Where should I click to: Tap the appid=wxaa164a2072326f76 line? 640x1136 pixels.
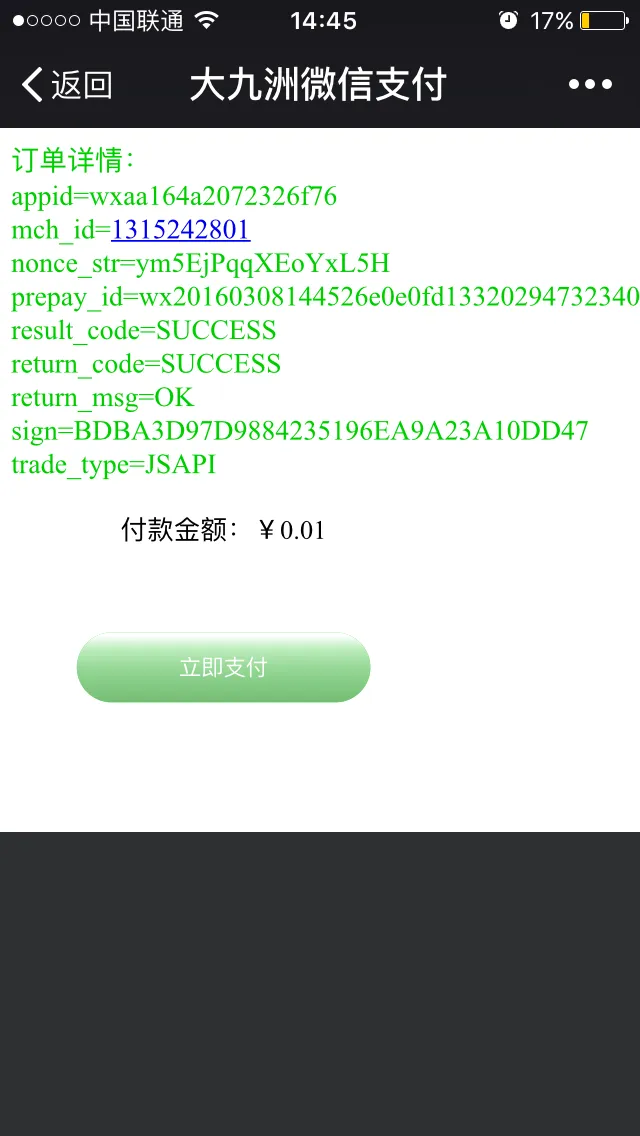tap(174, 196)
